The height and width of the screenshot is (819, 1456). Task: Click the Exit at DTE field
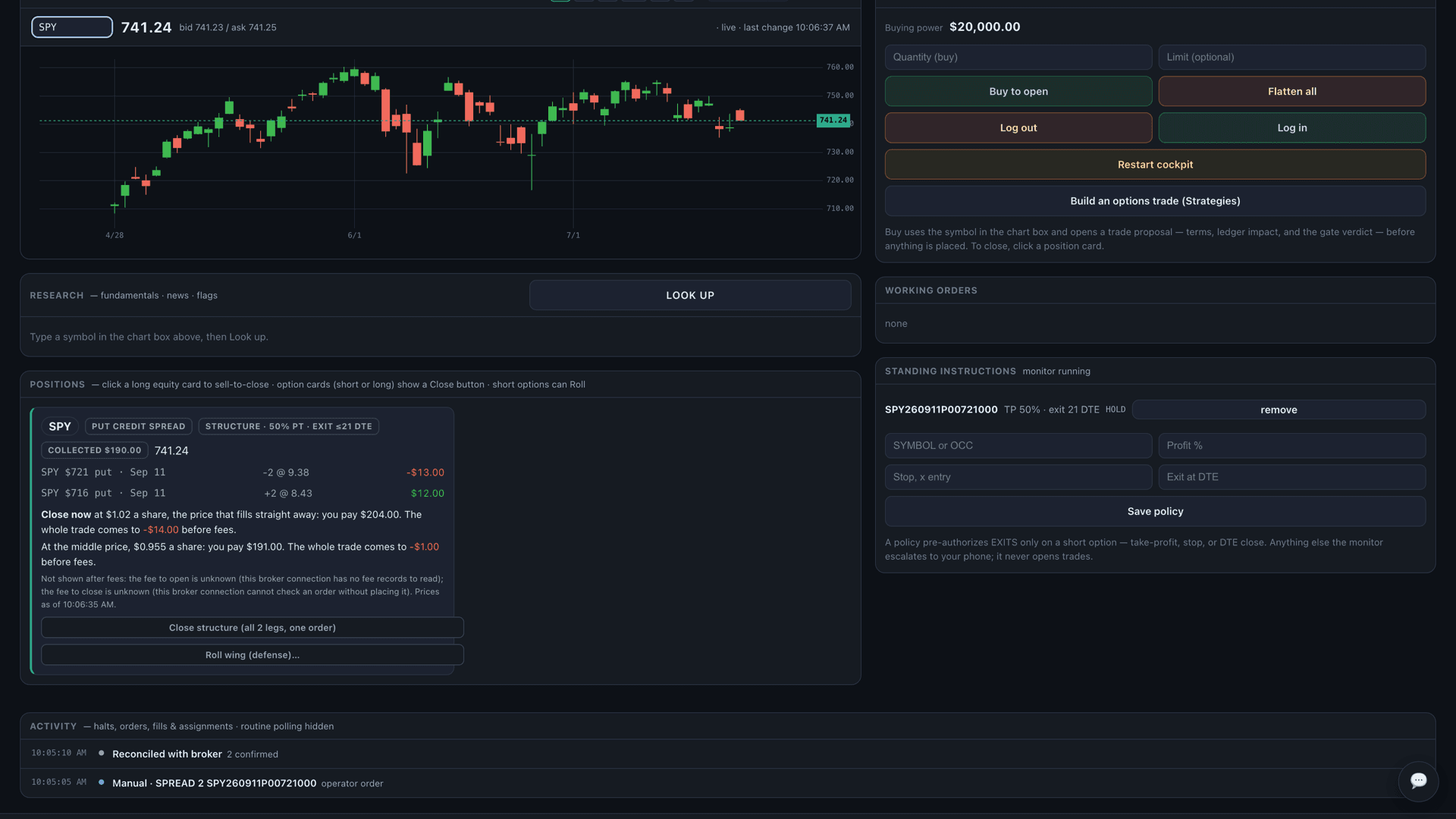point(1292,477)
